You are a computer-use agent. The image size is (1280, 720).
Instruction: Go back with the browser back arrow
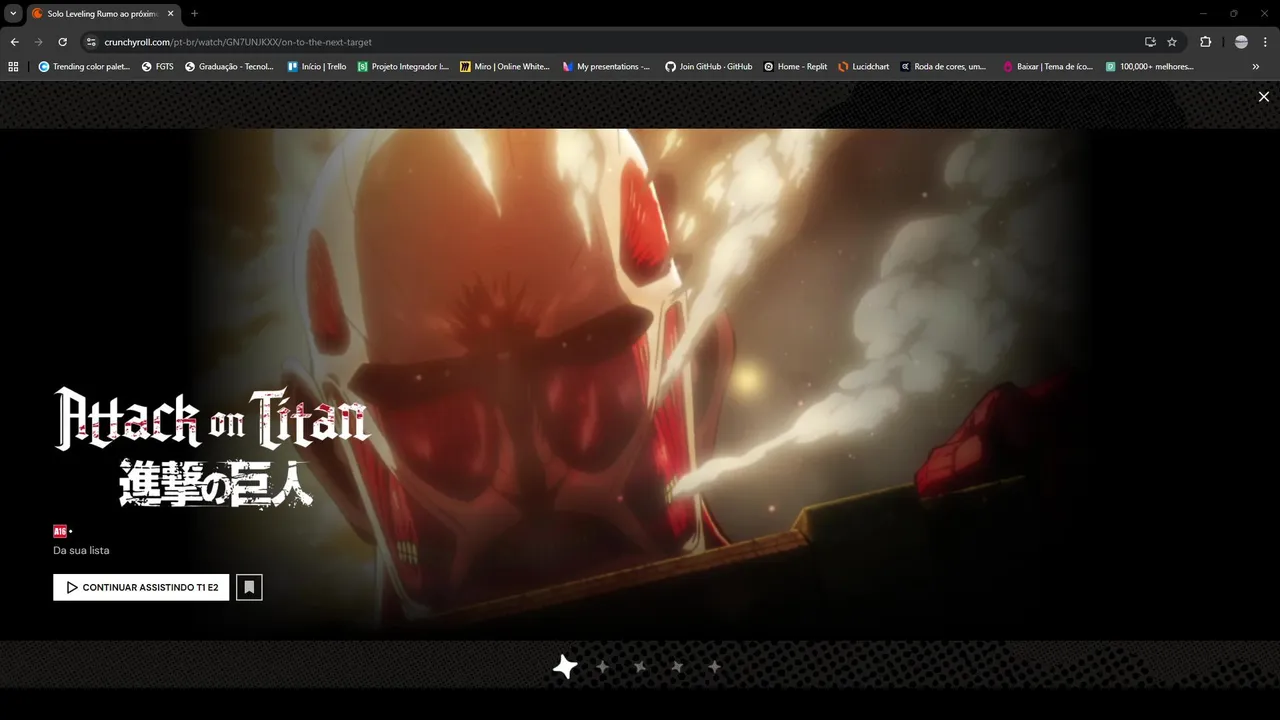coord(14,42)
